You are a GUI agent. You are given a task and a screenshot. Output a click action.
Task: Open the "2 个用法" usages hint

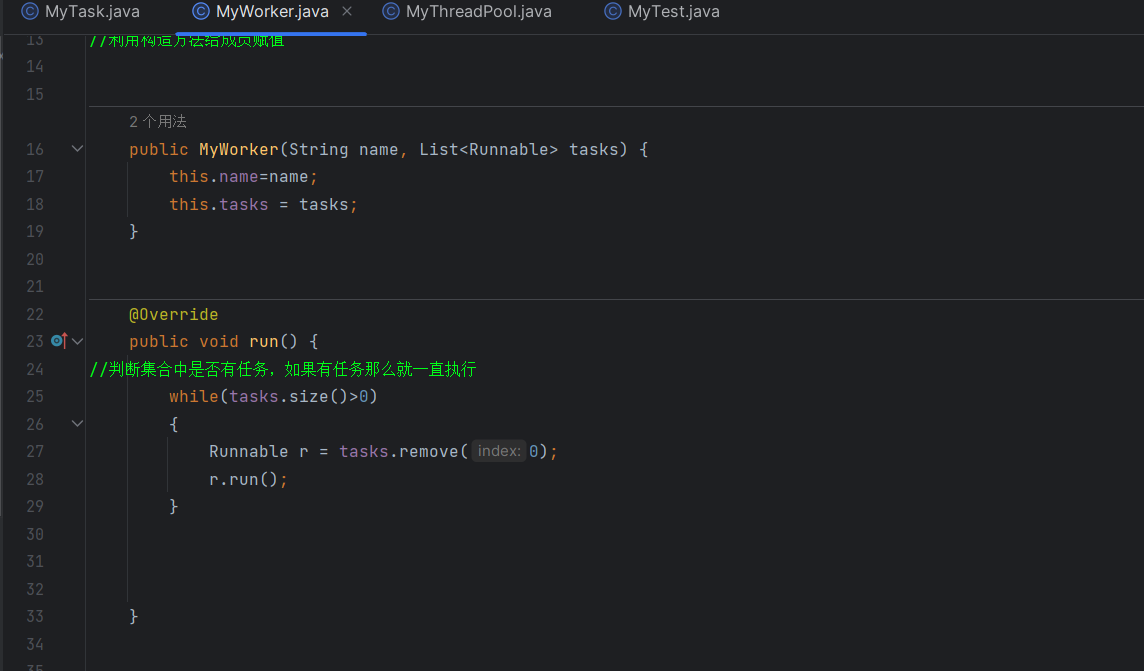coord(158,121)
